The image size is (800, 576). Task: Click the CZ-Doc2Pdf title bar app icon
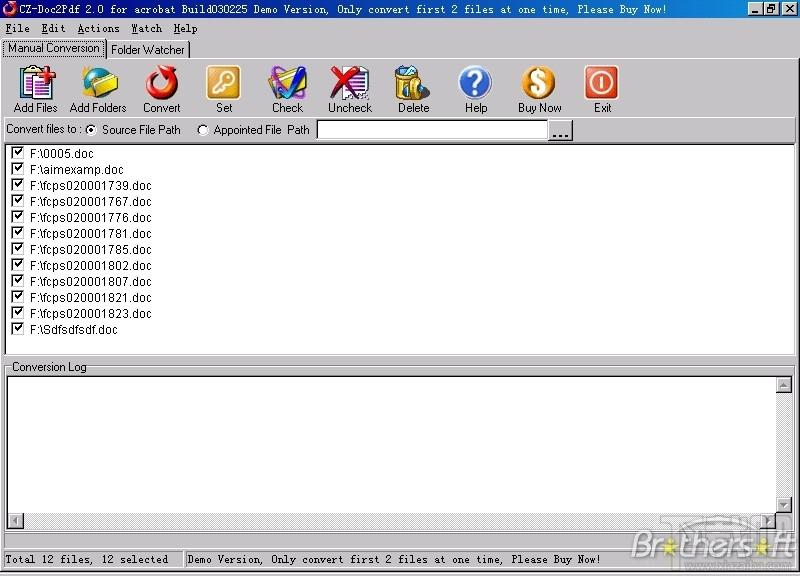[9, 9]
